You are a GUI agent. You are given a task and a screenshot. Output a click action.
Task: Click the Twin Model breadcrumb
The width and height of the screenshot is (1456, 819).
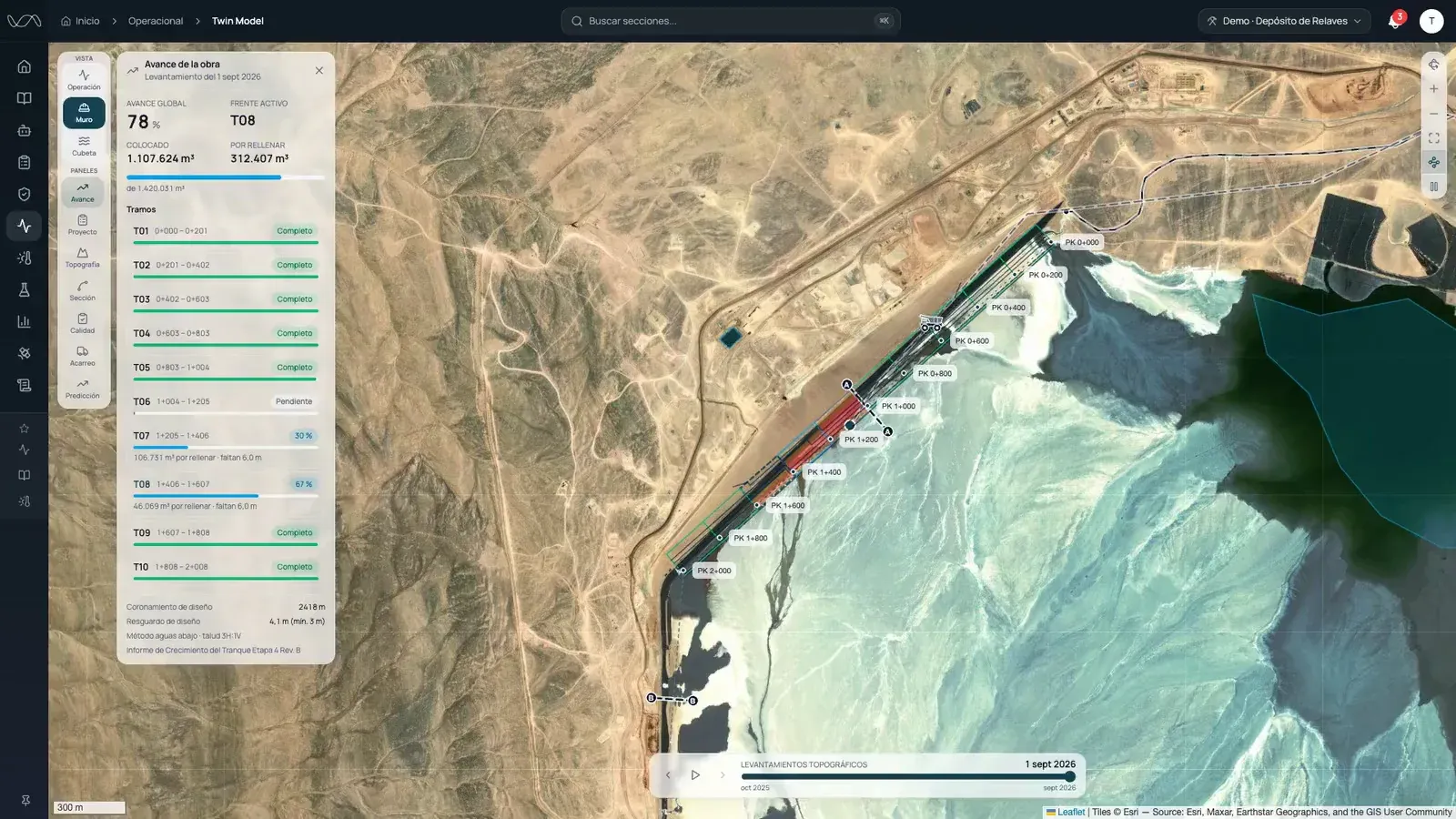click(238, 21)
